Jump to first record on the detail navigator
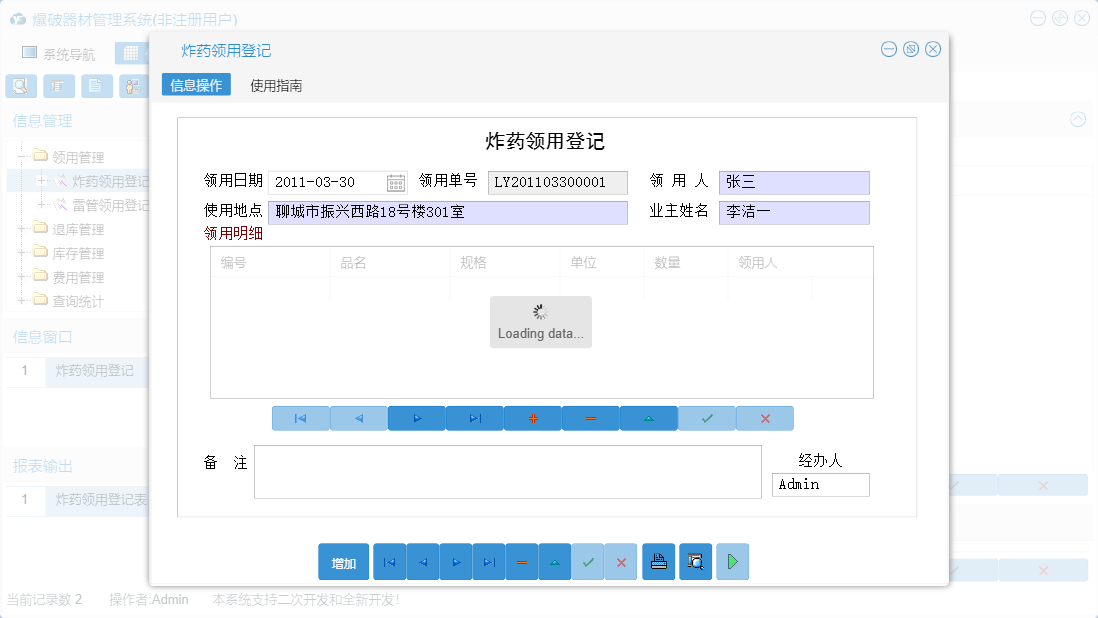 [x=300, y=418]
